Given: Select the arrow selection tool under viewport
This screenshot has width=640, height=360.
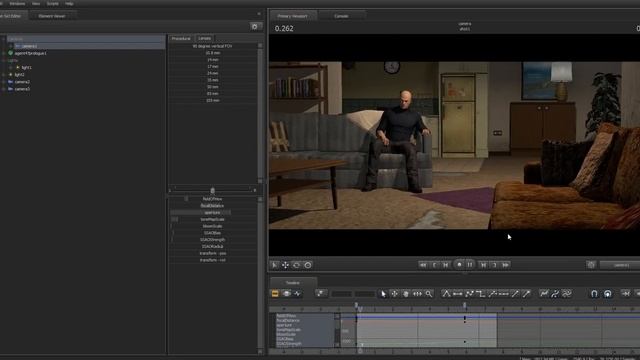Looking at the screenshot, I should [x=274, y=265].
